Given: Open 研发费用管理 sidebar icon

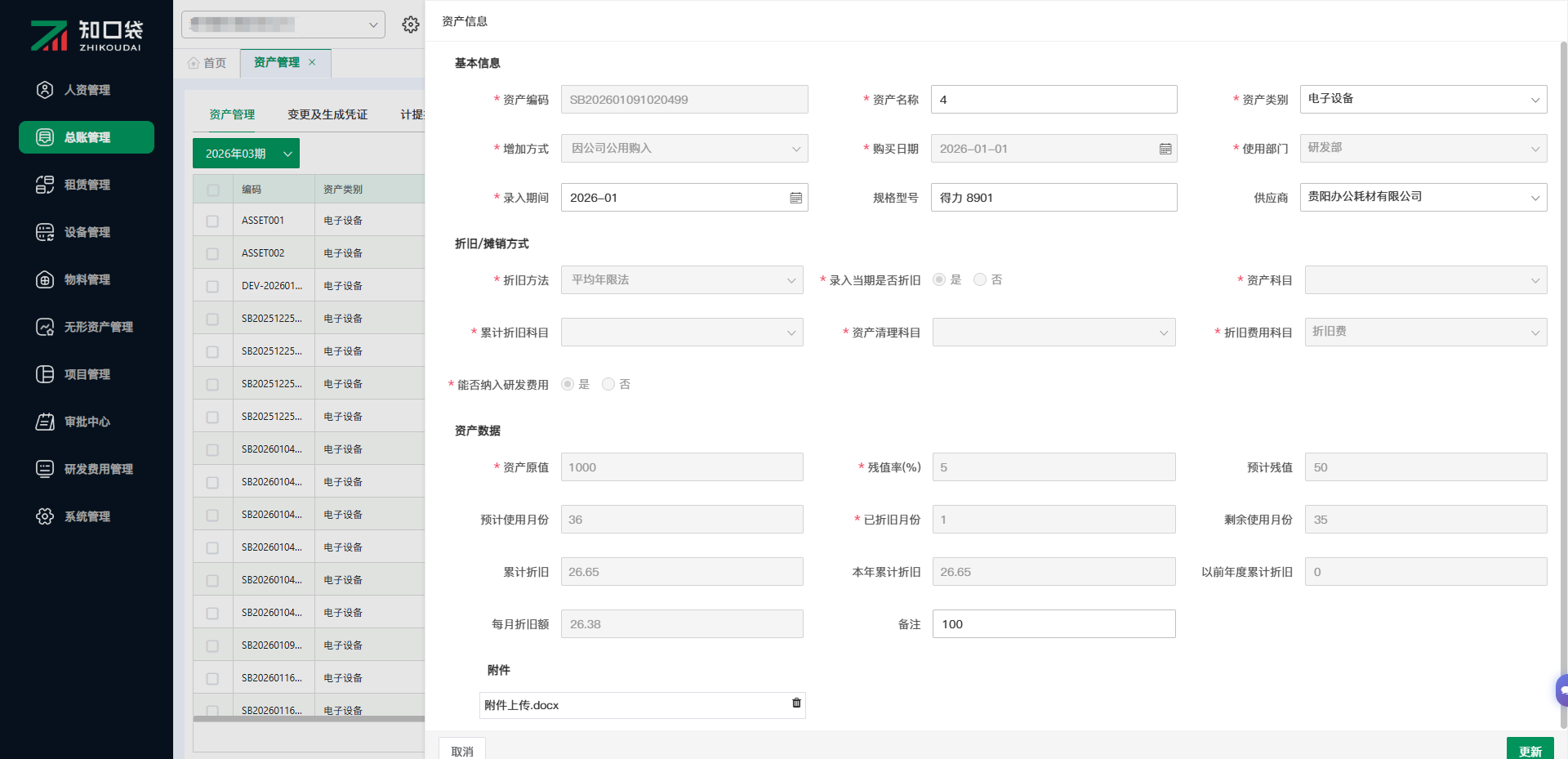Looking at the screenshot, I should click(45, 469).
